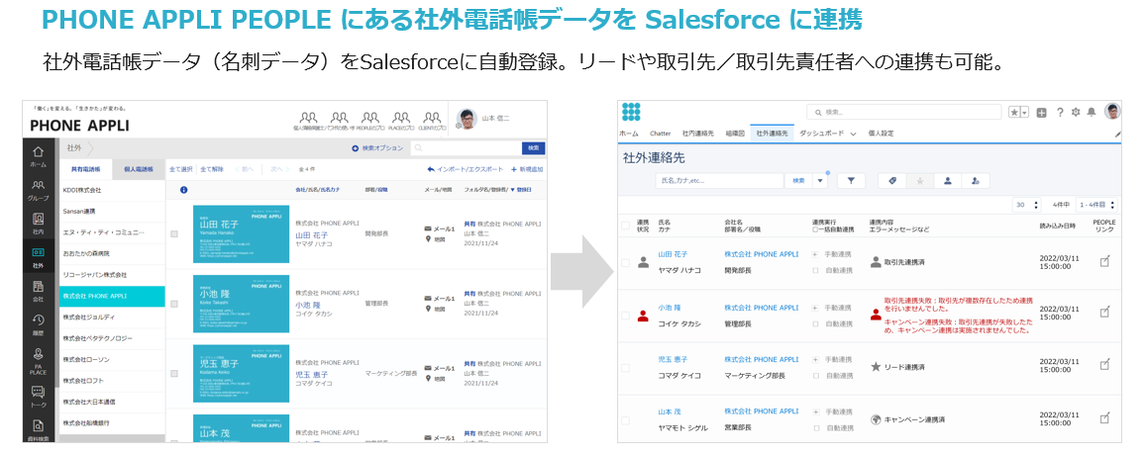Open PEOPLE link icon for 山田 花子

tap(1104, 261)
